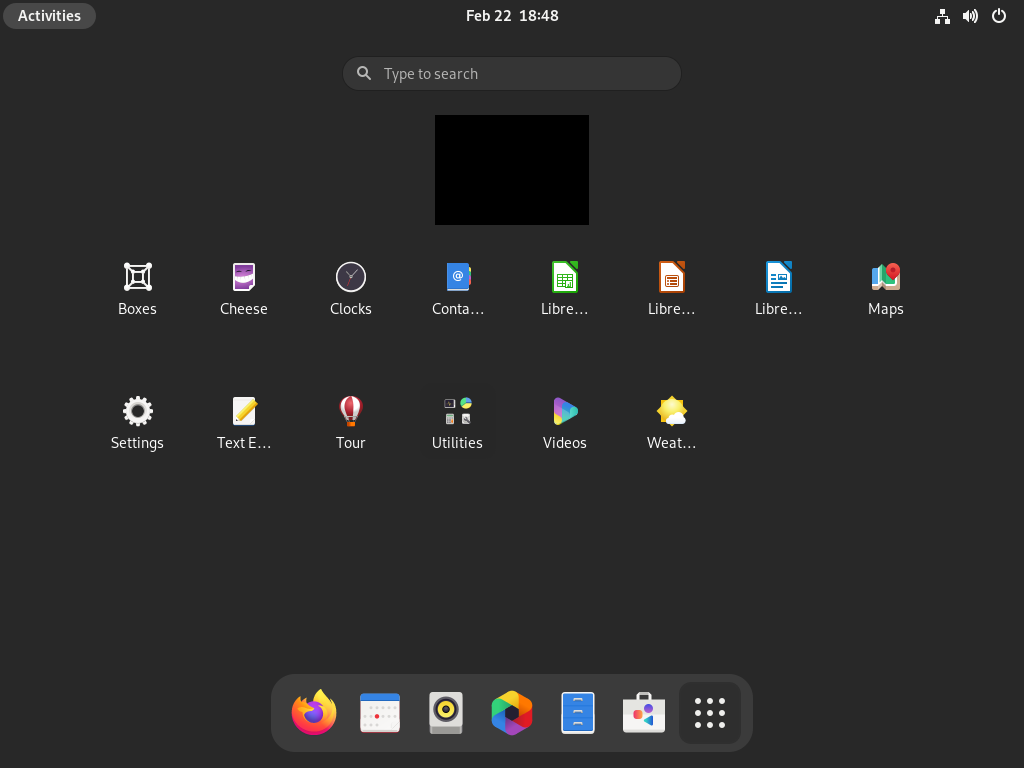The height and width of the screenshot is (768, 1024).
Task: Click the network status icon
Action: coord(942,16)
